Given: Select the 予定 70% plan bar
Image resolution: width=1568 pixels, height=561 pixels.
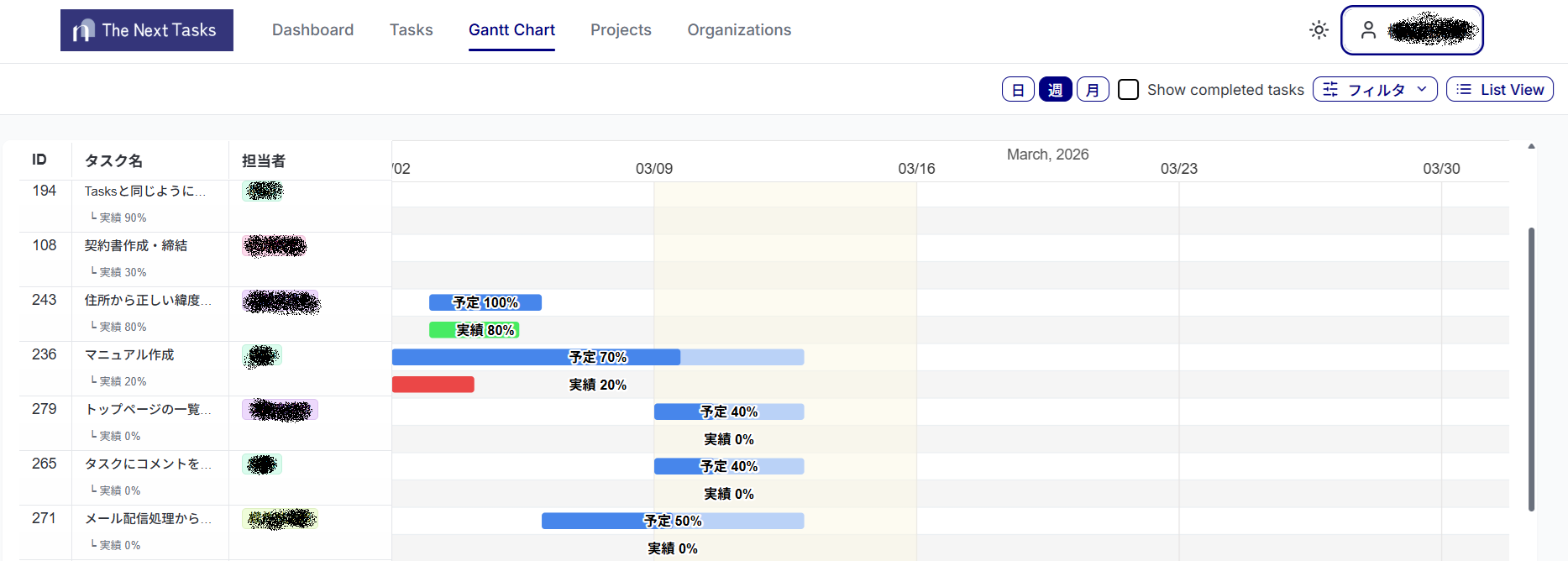Looking at the screenshot, I should pos(598,357).
